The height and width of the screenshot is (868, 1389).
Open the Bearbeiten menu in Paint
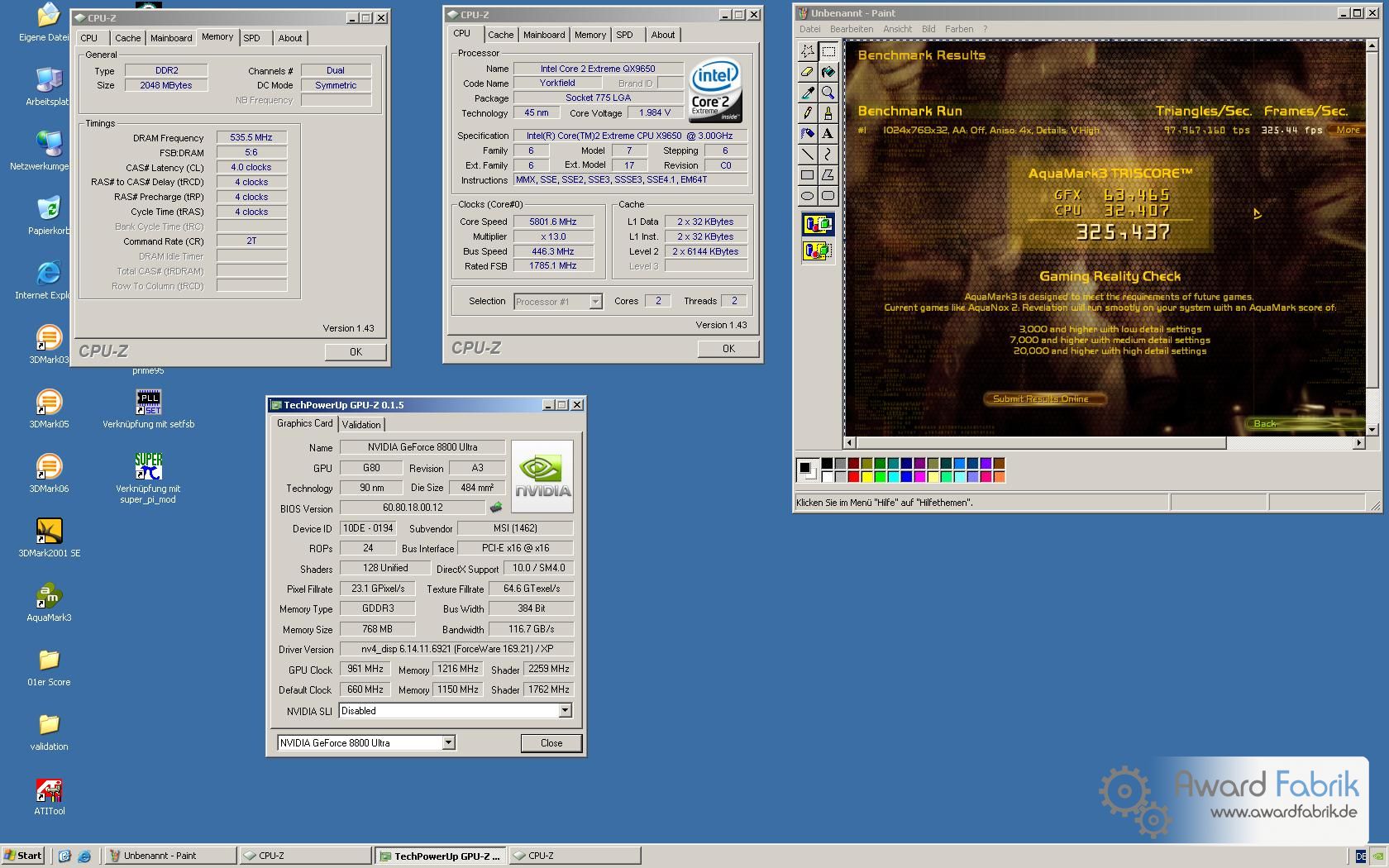(852, 29)
